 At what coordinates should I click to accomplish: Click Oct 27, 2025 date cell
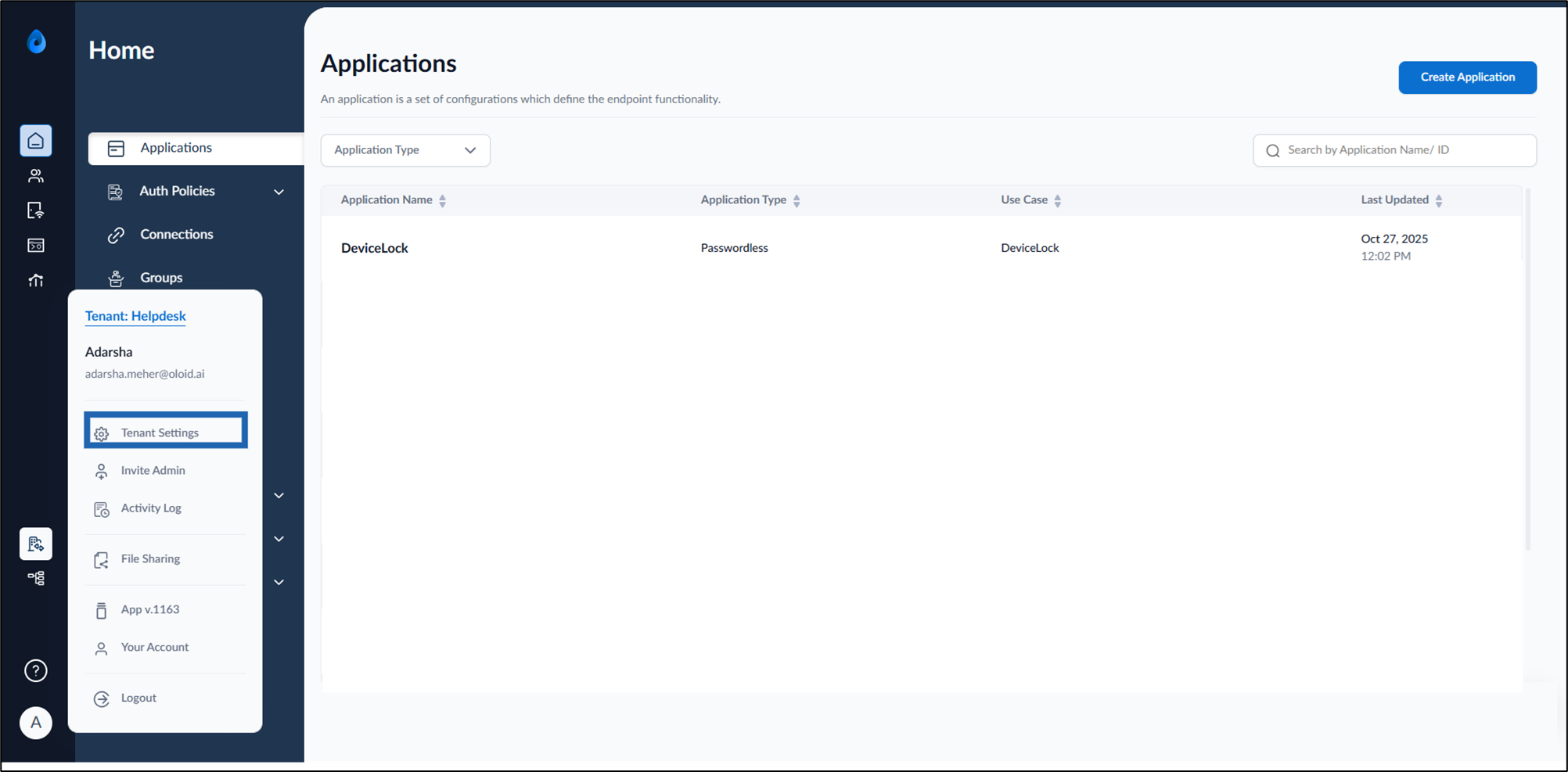pos(1394,239)
